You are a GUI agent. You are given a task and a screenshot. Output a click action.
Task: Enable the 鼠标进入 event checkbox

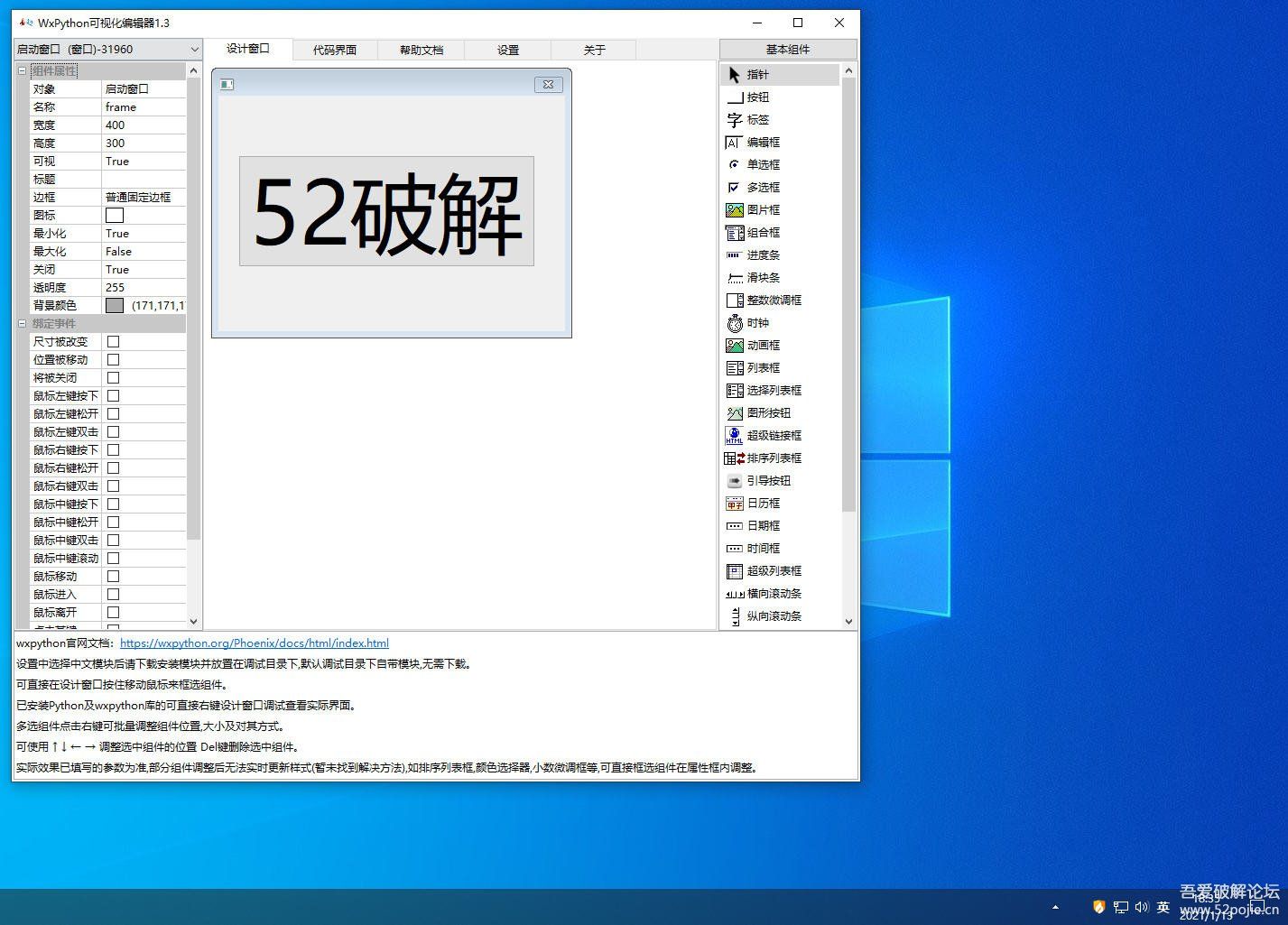114,595
